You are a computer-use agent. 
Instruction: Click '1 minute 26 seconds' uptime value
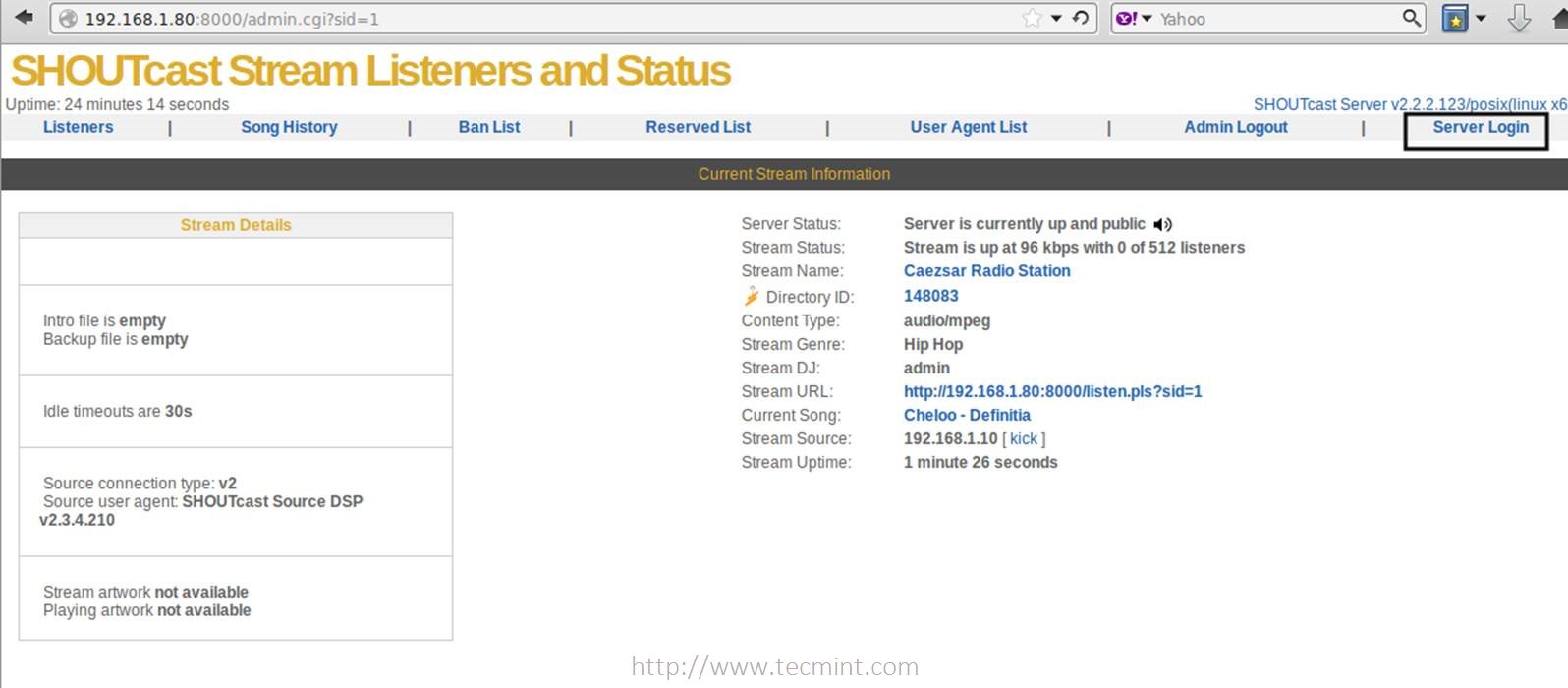click(x=980, y=462)
